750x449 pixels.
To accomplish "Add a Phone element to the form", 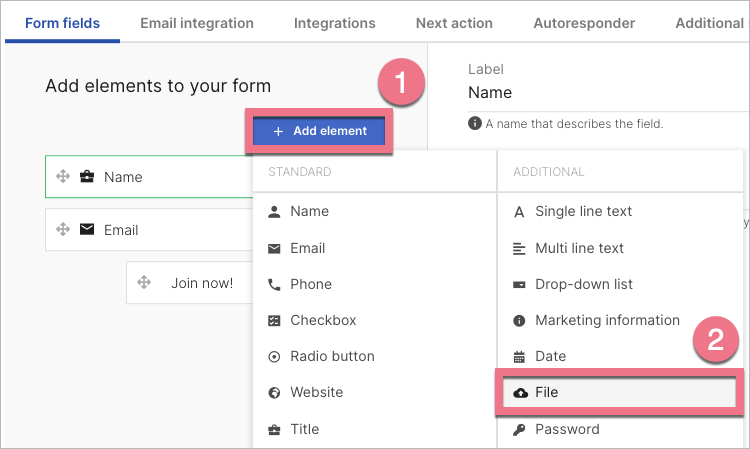I will pyautogui.click(x=309, y=284).
